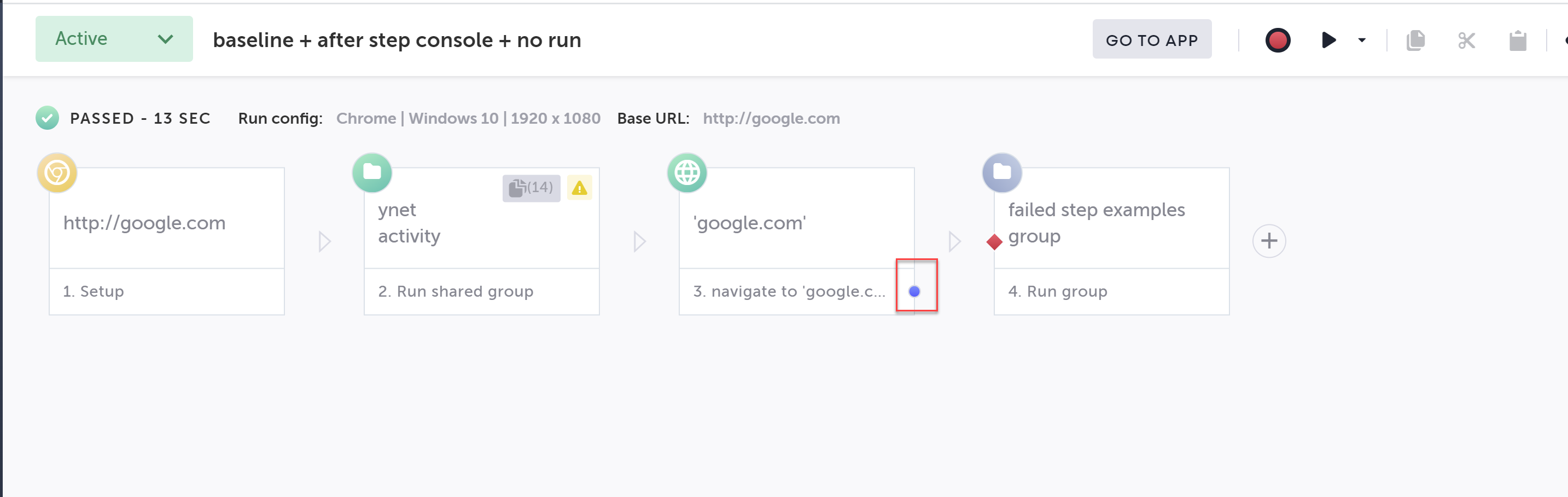Viewport: 1568px width, 497px height.
Task: Start recording with the red record button
Action: click(1278, 40)
